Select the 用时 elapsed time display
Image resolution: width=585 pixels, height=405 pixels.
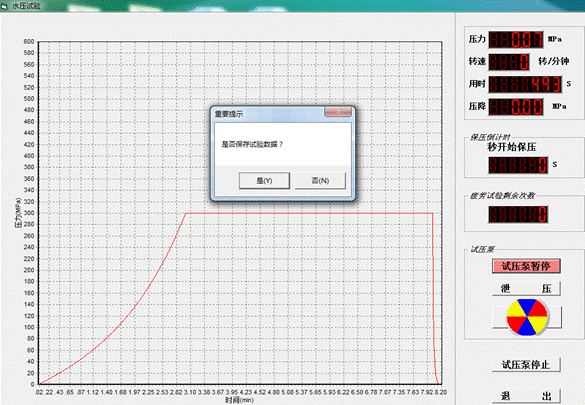click(x=525, y=84)
